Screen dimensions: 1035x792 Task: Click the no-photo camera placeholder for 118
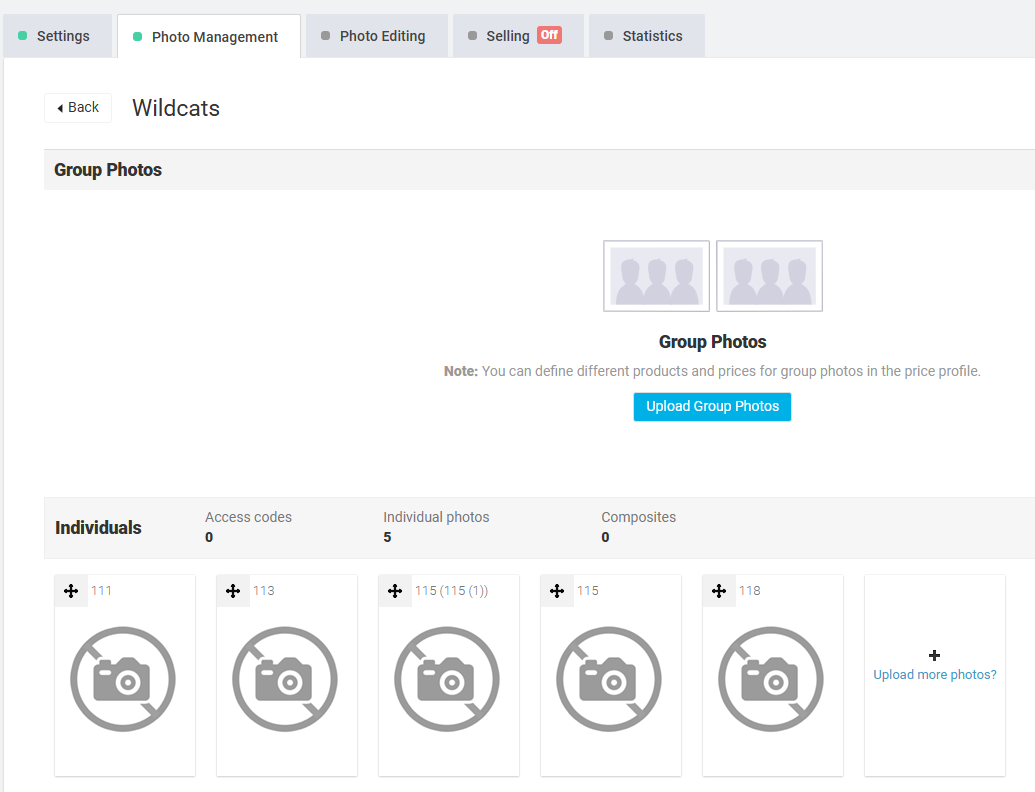[771, 679]
